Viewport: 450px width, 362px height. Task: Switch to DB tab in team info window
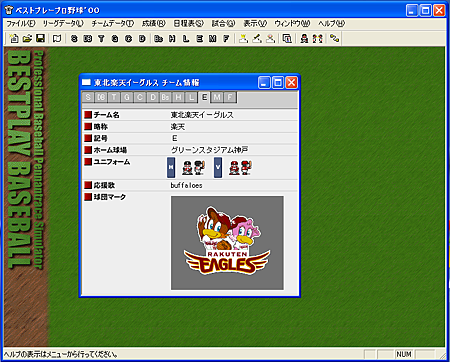pyautogui.click(x=101, y=97)
